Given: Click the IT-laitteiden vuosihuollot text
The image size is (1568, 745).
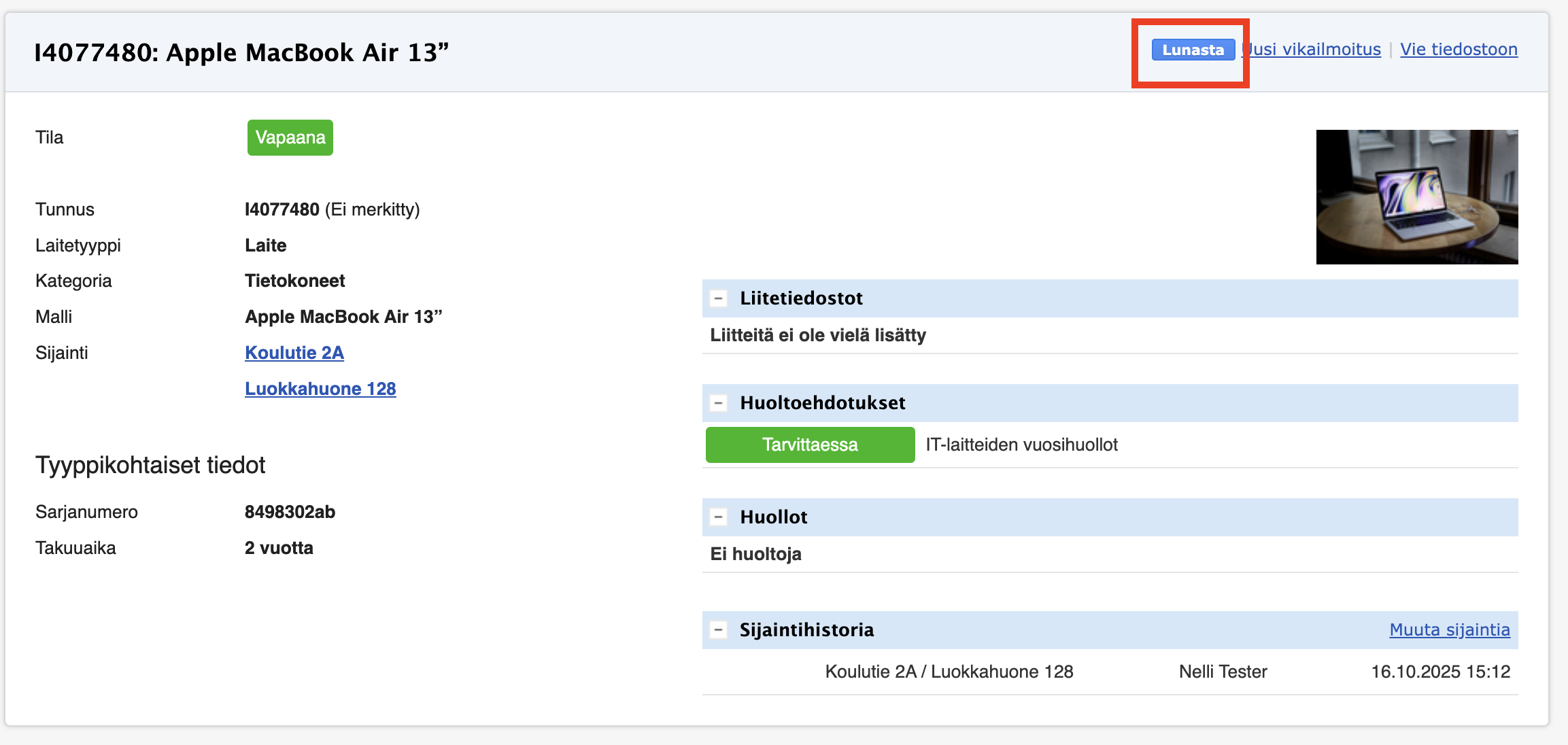Looking at the screenshot, I should [x=1021, y=445].
